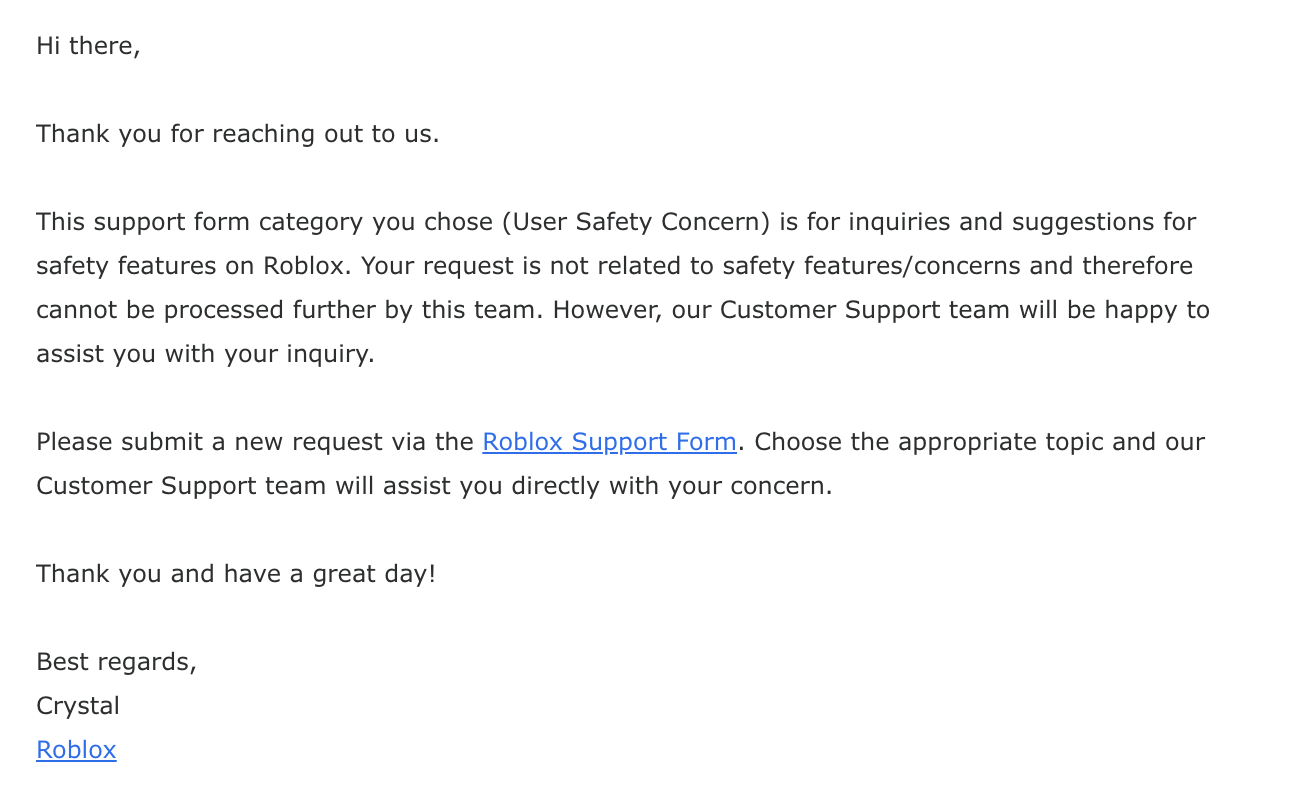Click the signature name "Crystal"

click(78, 706)
